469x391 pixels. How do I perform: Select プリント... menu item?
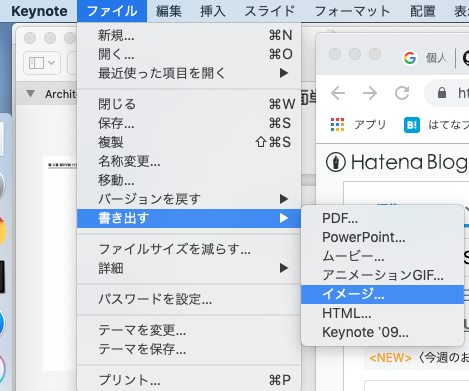[x=189, y=380]
